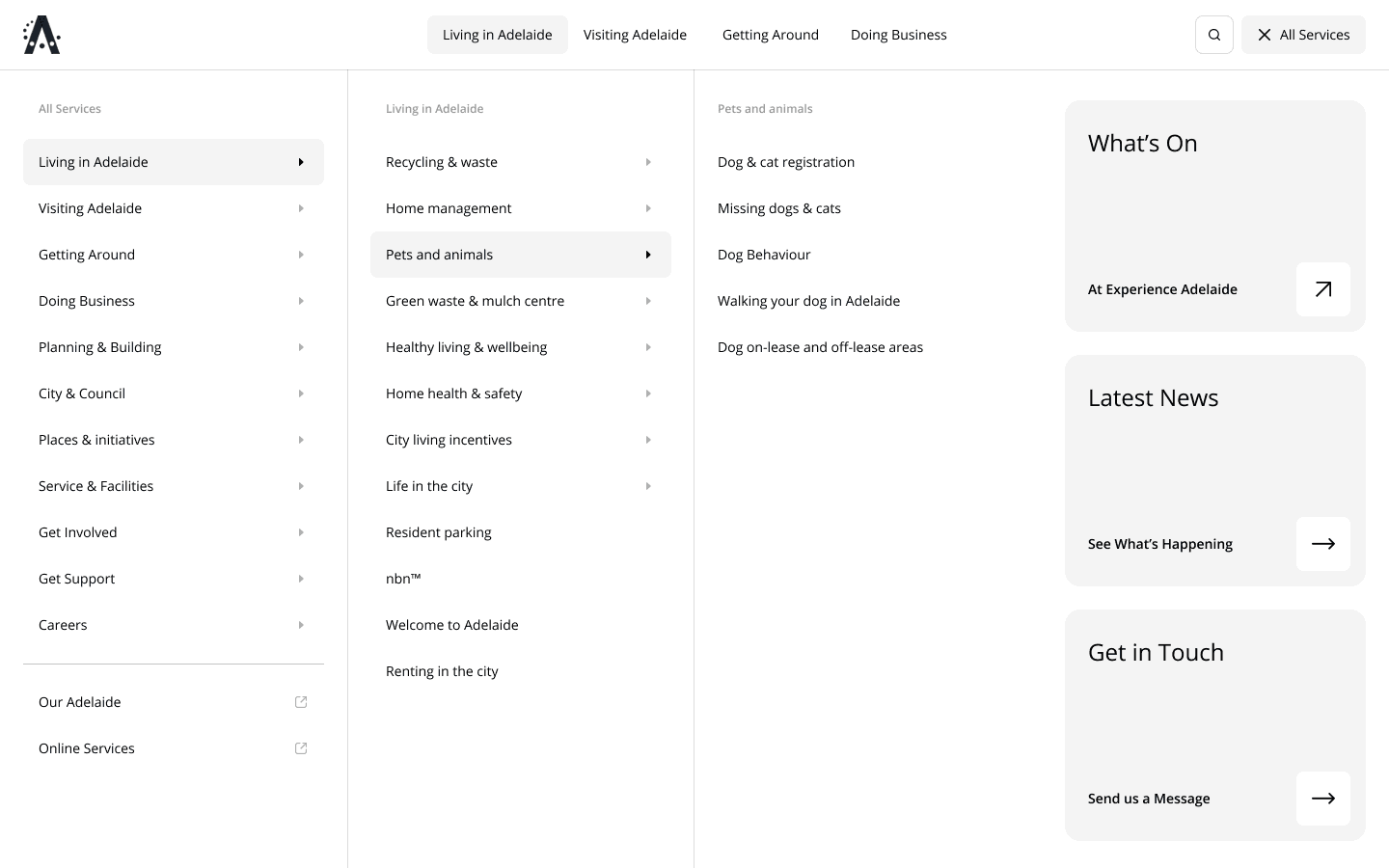Image resolution: width=1389 pixels, height=868 pixels.
Task: Click the What's On card heading
Action: [x=1143, y=143]
